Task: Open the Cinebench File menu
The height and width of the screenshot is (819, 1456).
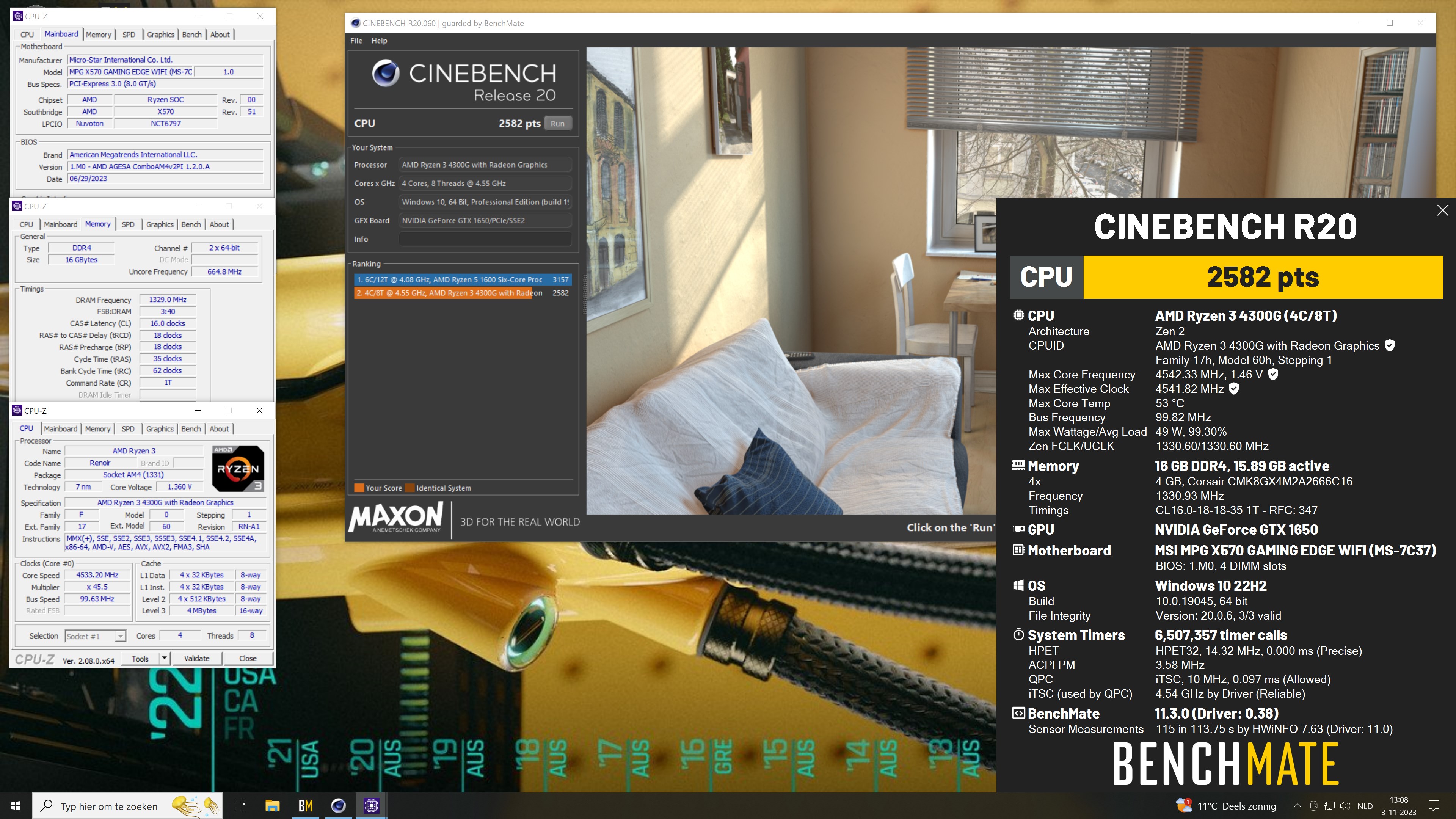Action: pyautogui.click(x=356, y=41)
